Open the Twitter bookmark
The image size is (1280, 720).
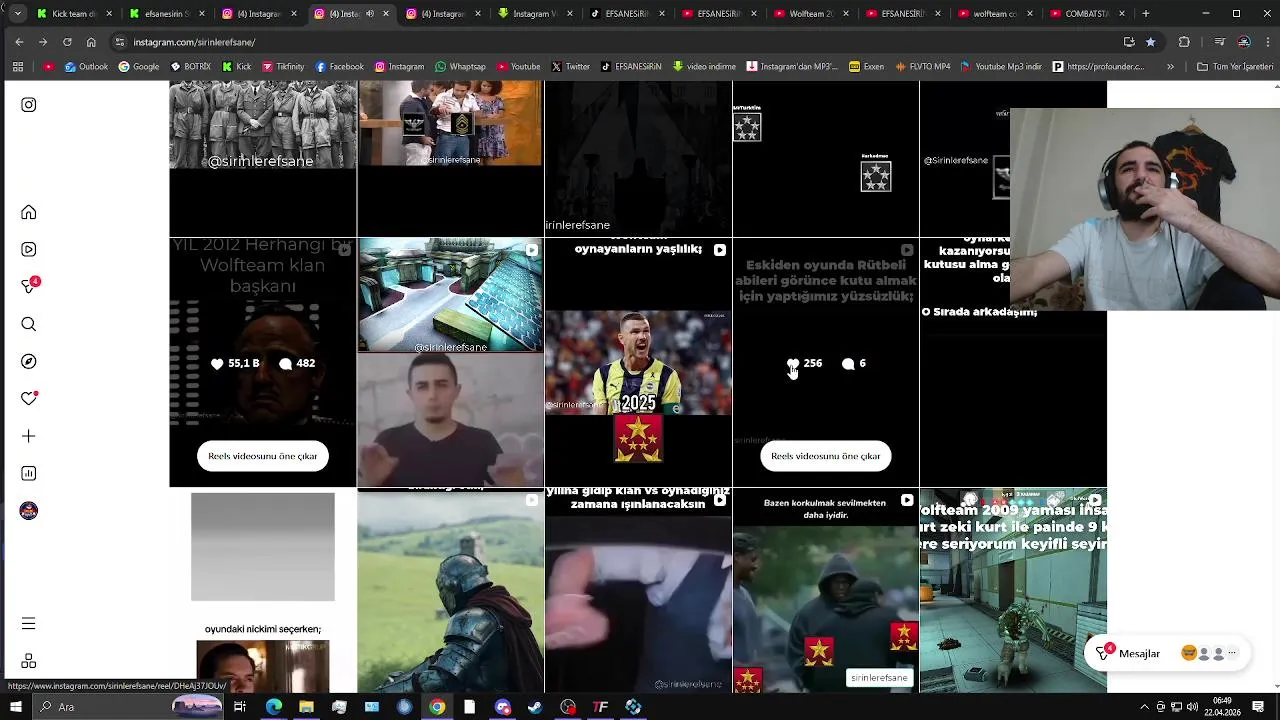point(571,67)
